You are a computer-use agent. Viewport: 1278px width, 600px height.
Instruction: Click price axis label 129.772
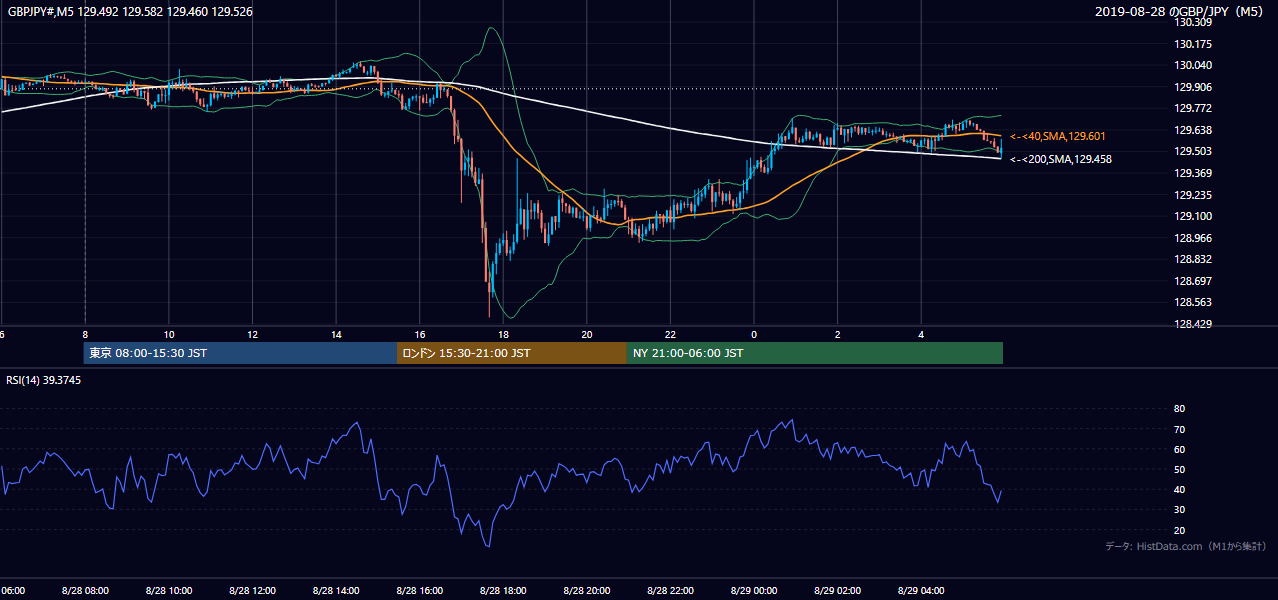click(1195, 108)
